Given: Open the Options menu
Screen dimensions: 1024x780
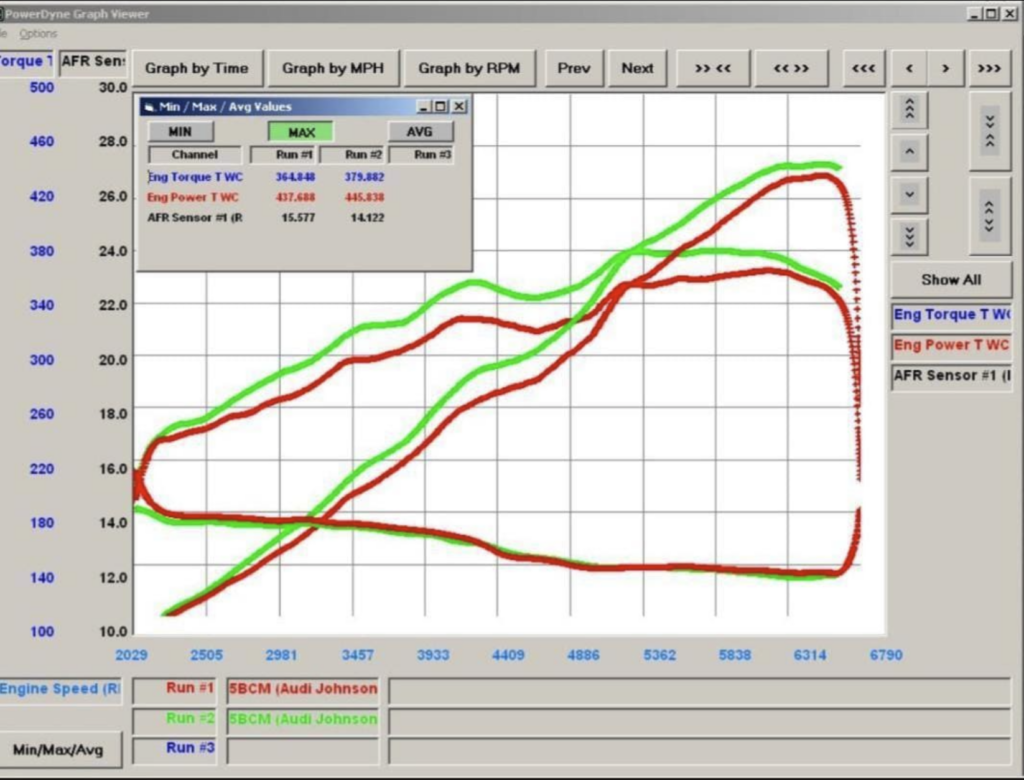Looking at the screenshot, I should [x=38, y=33].
